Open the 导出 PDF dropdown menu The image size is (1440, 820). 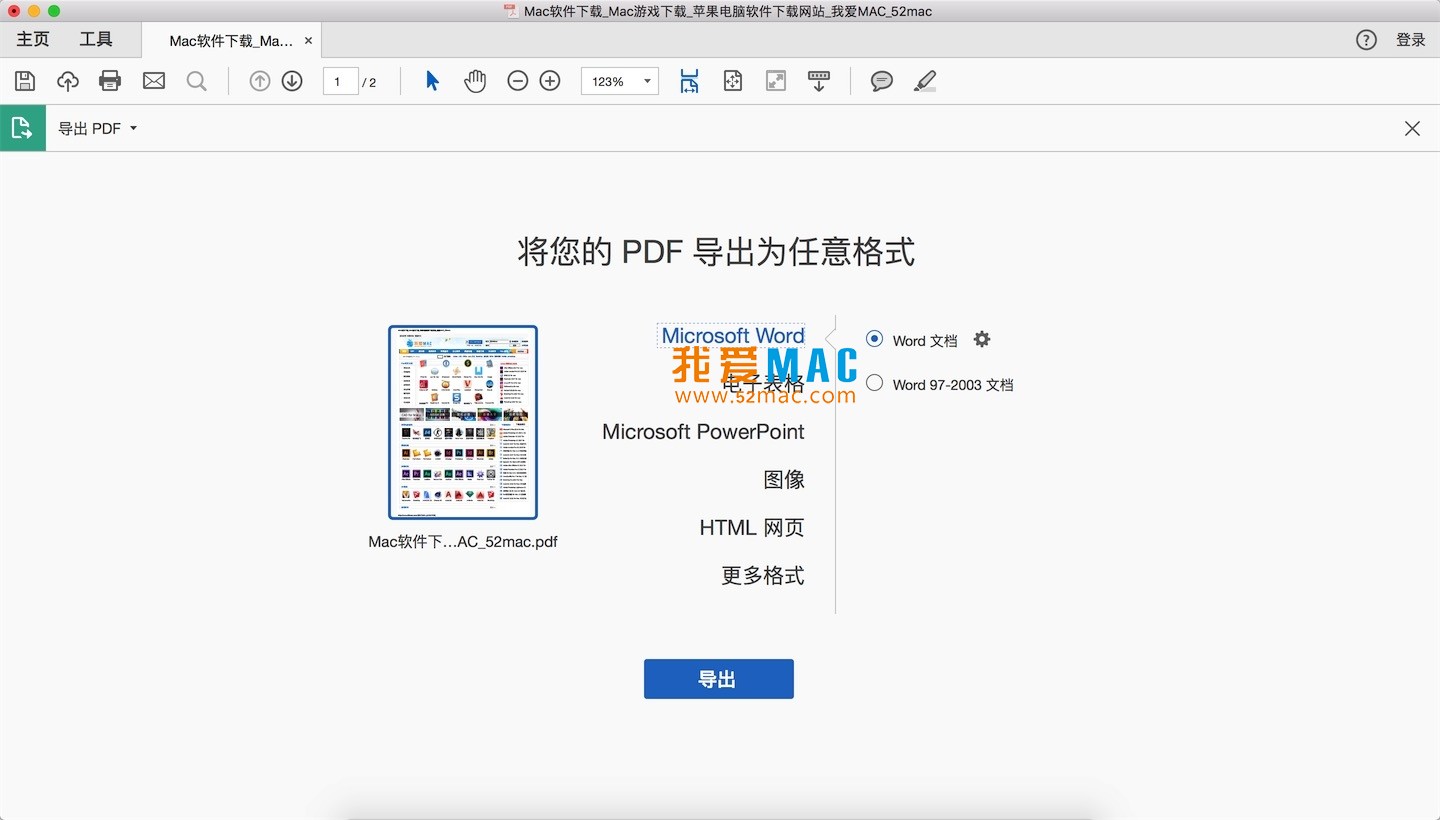[x=97, y=128]
